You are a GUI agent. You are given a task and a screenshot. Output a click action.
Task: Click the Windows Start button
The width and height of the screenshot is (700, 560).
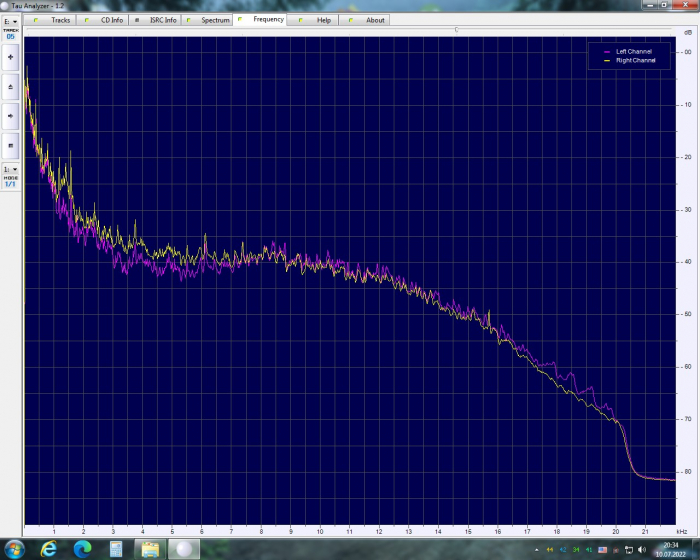(14, 549)
